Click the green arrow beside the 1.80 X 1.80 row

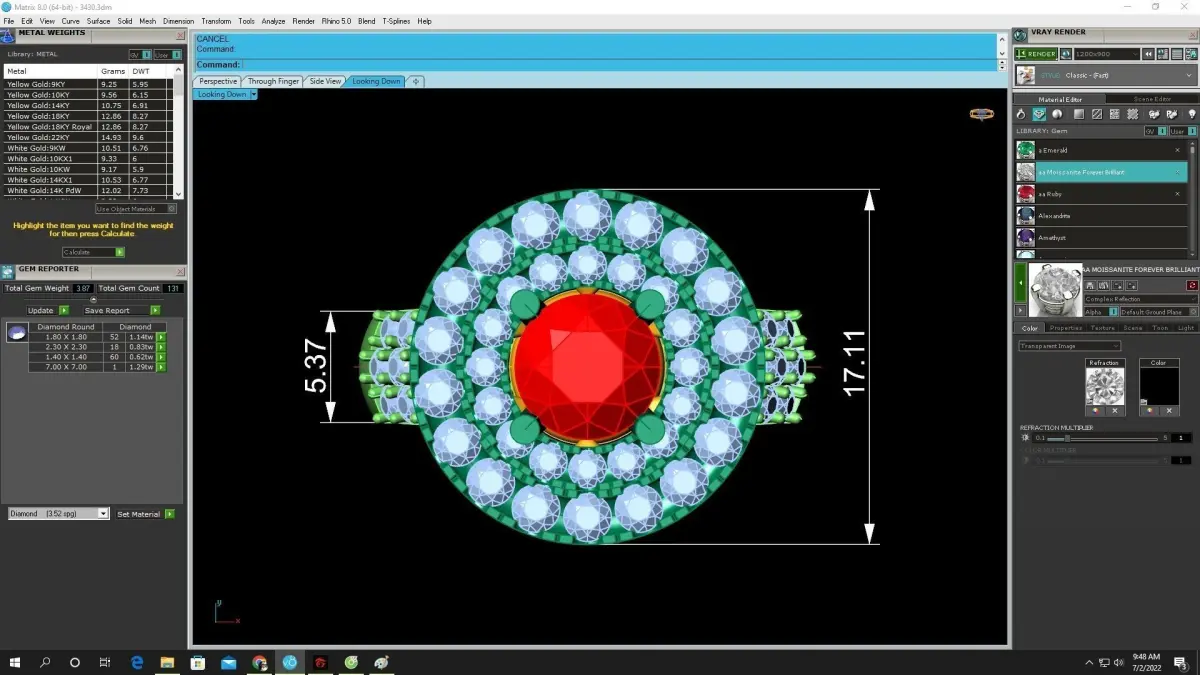160,337
